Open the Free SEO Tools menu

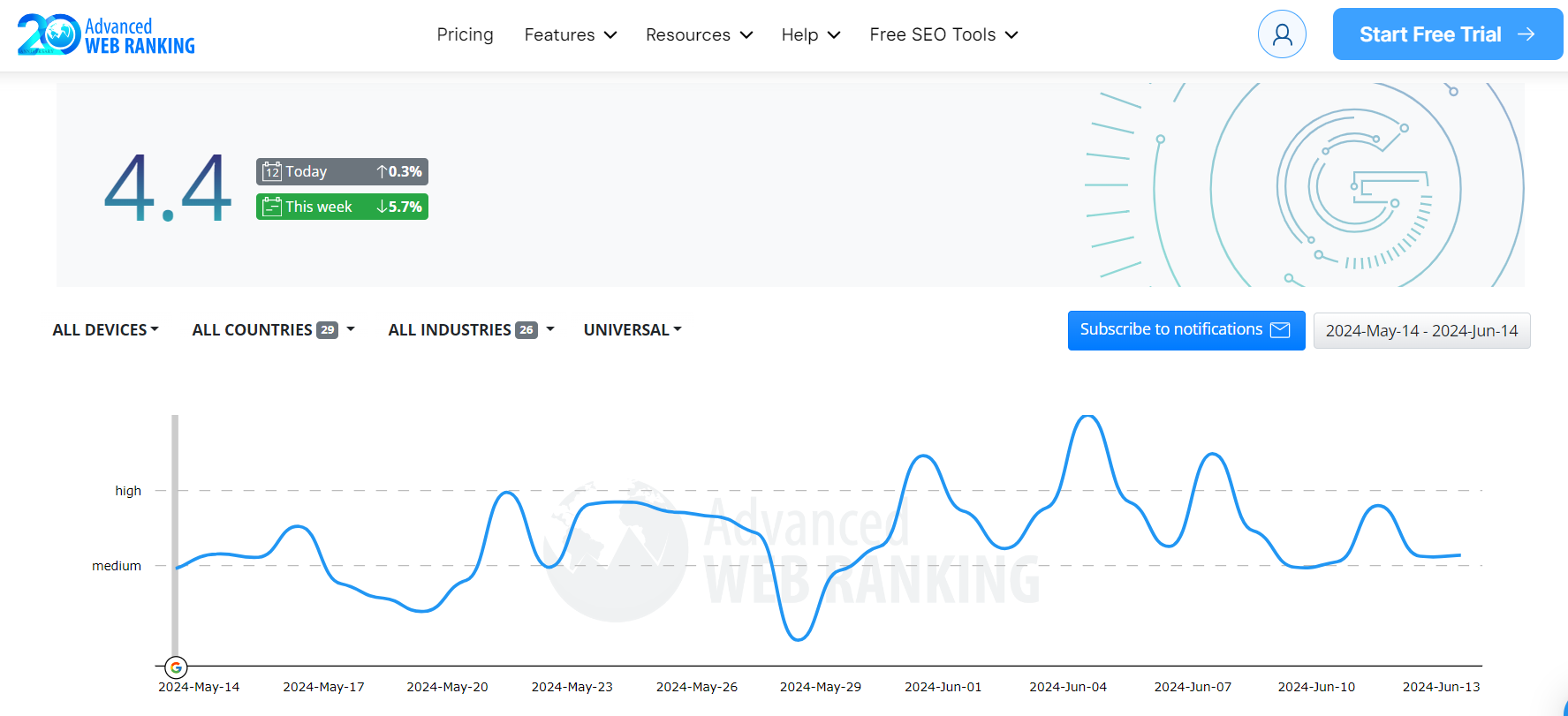(943, 34)
